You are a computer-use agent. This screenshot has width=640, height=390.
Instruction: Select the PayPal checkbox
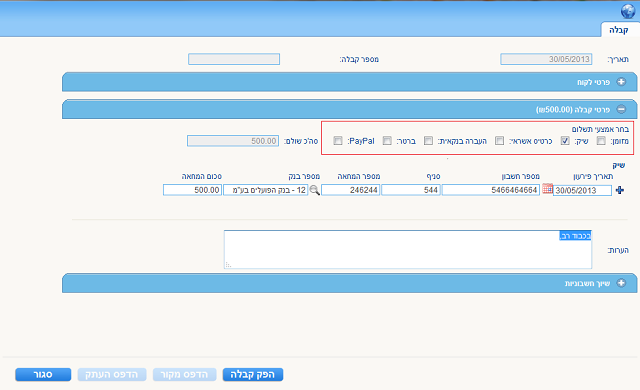click(x=338, y=141)
